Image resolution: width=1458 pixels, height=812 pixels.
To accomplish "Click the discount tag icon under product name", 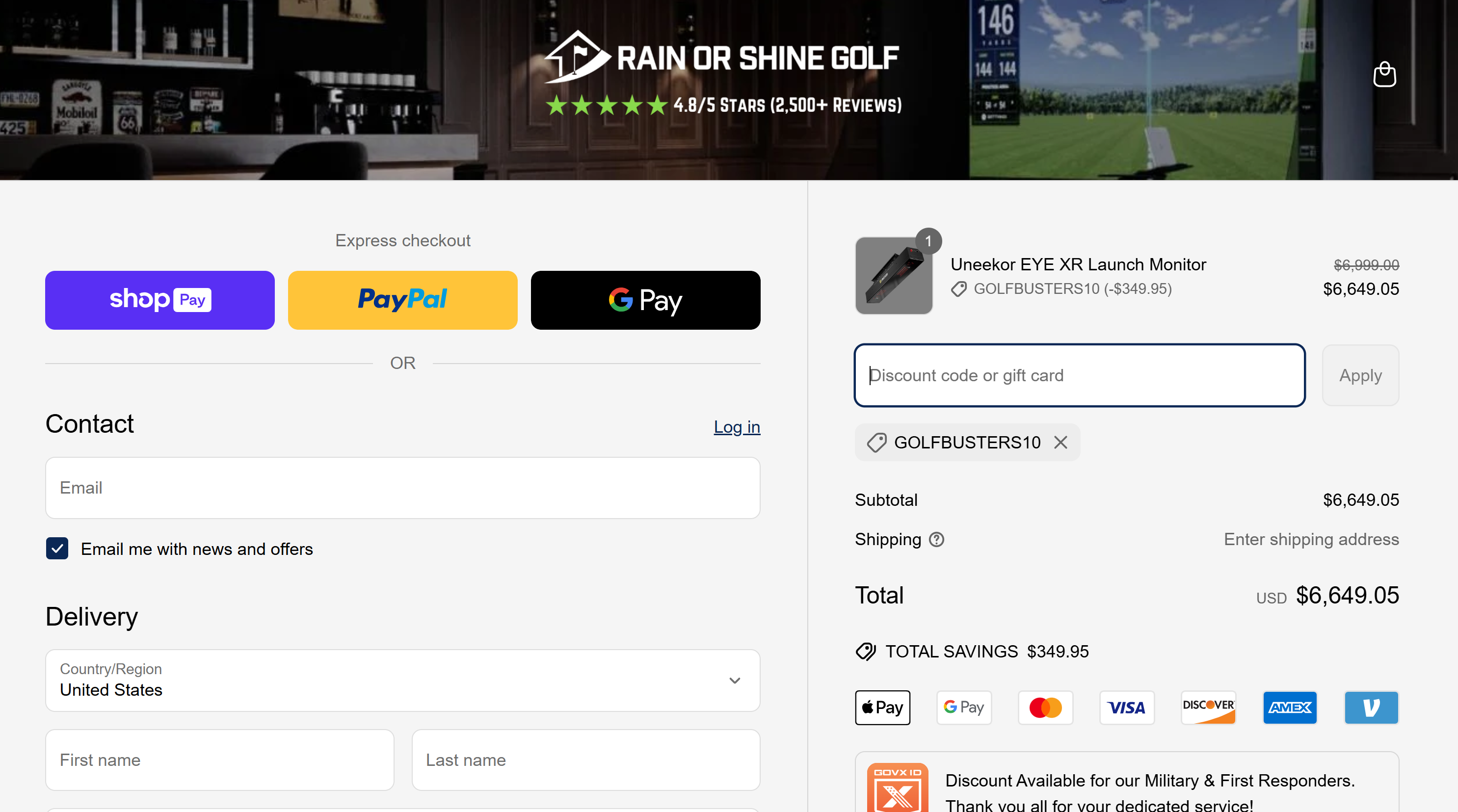I will (x=959, y=289).
